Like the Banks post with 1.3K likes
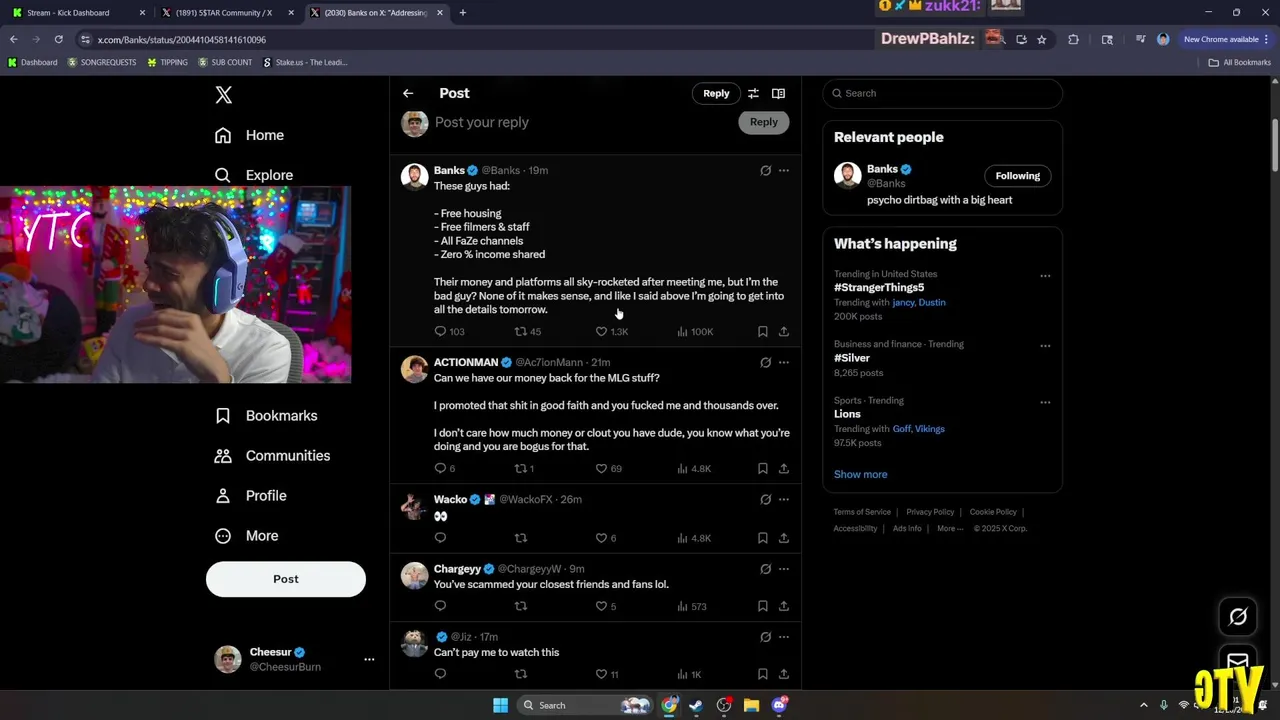Viewport: 1280px width, 720px height. coord(611,331)
